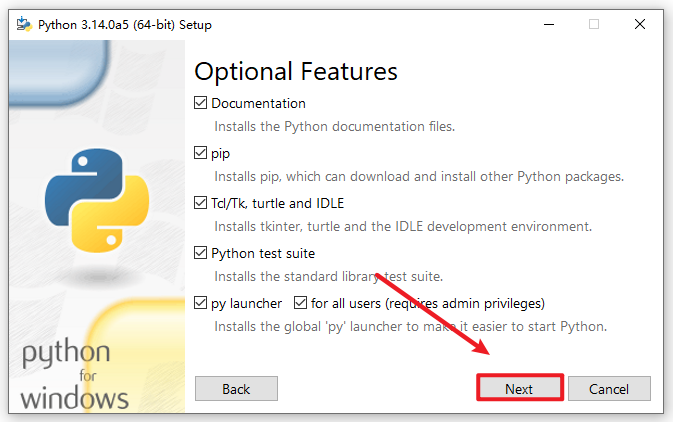Go to the next setup step

tap(519, 388)
